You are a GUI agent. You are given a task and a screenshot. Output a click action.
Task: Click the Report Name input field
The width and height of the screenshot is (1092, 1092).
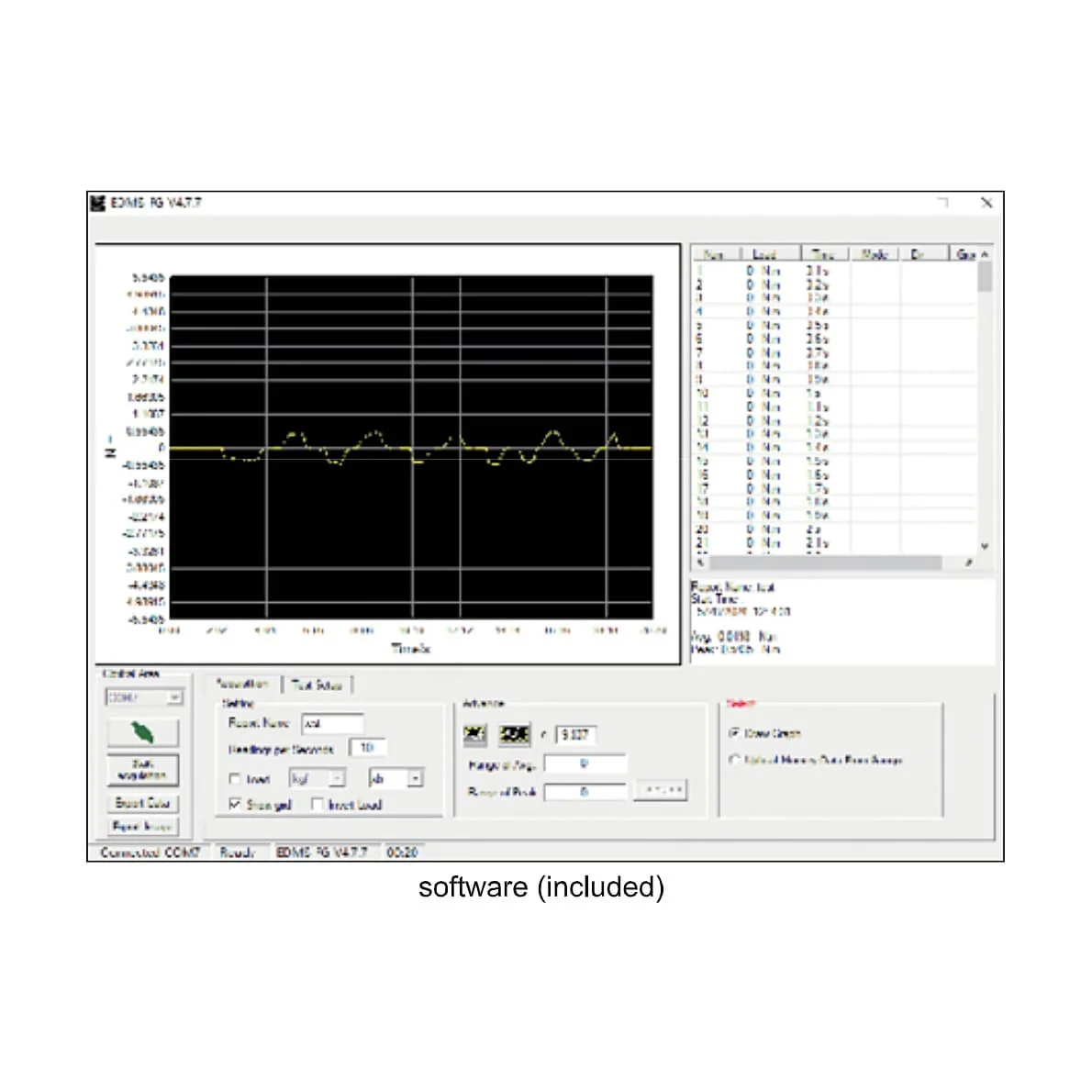(x=332, y=724)
